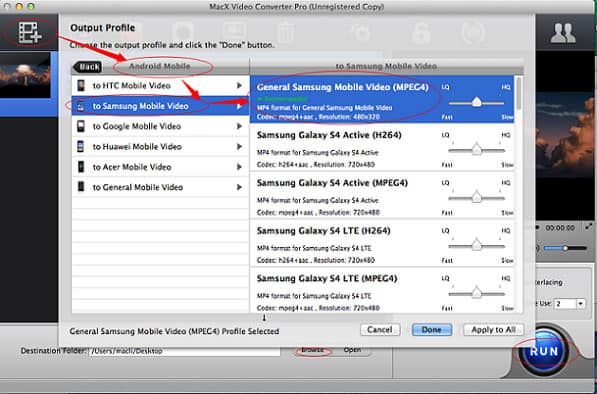Image resolution: width=597 pixels, height=394 pixels.
Task: Click the Google phone icon
Action: click(81, 126)
